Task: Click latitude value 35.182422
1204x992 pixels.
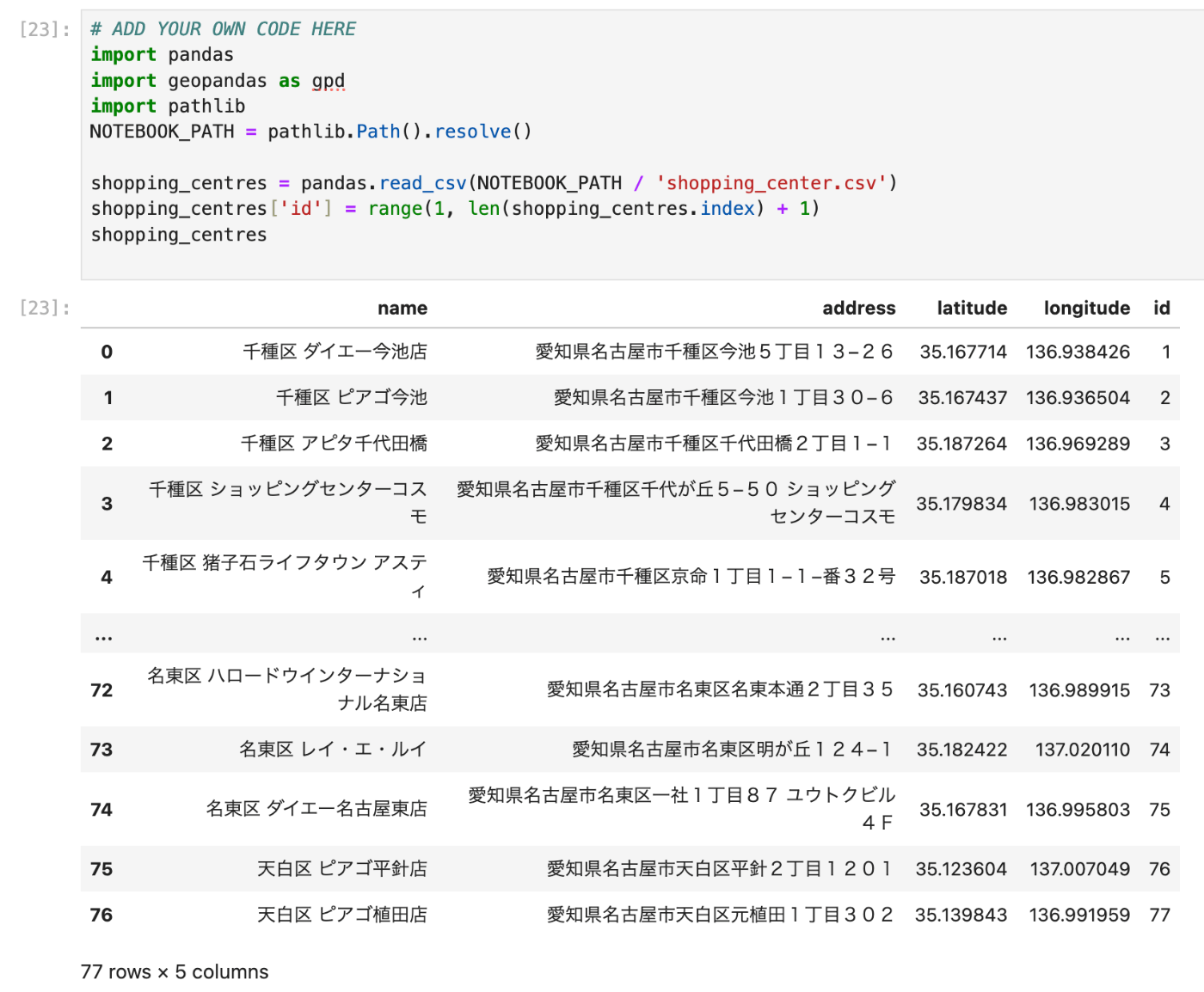Action: (961, 750)
